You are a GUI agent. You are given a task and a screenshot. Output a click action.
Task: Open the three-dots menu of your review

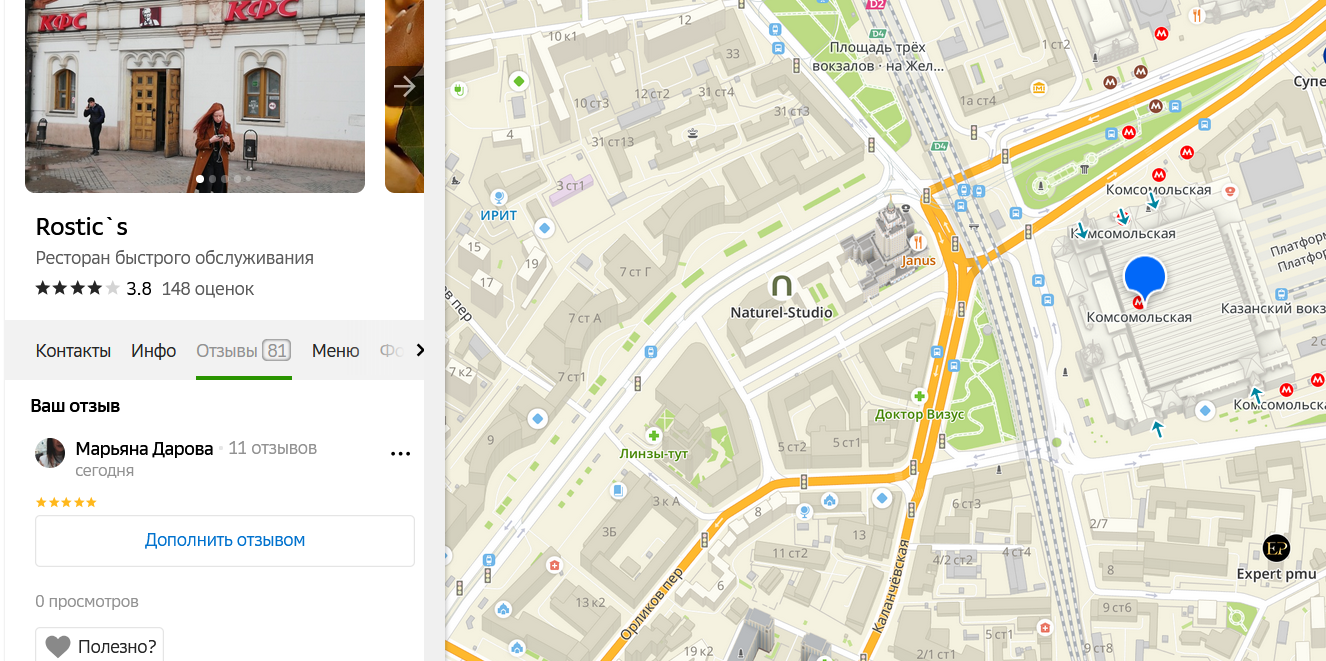pyautogui.click(x=400, y=453)
